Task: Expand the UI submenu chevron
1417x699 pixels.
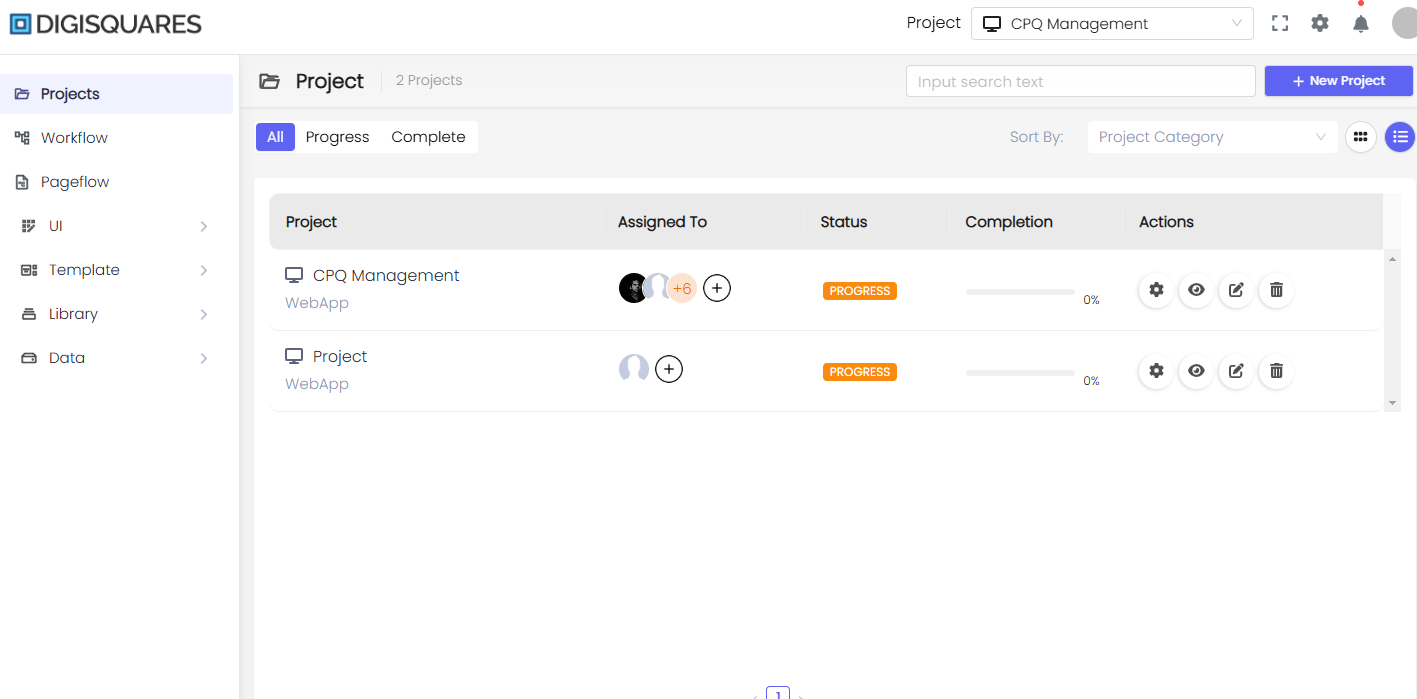Action: tap(204, 226)
